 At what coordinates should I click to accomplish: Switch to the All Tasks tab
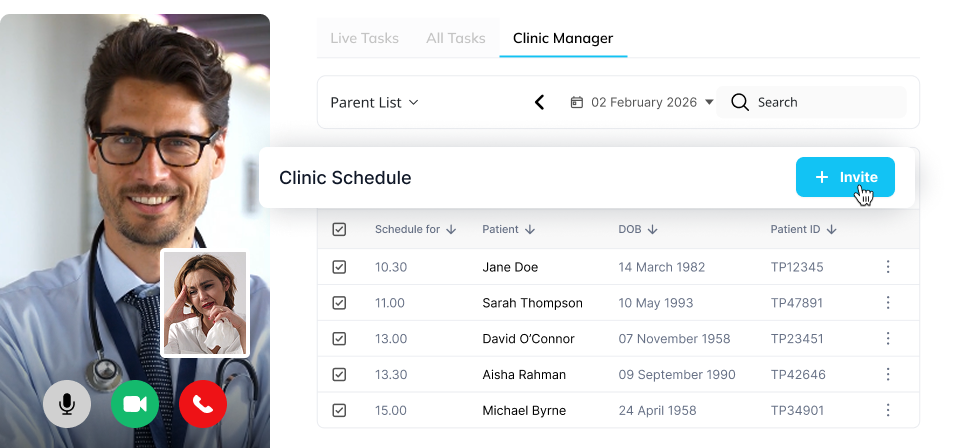pyautogui.click(x=455, y=38)
